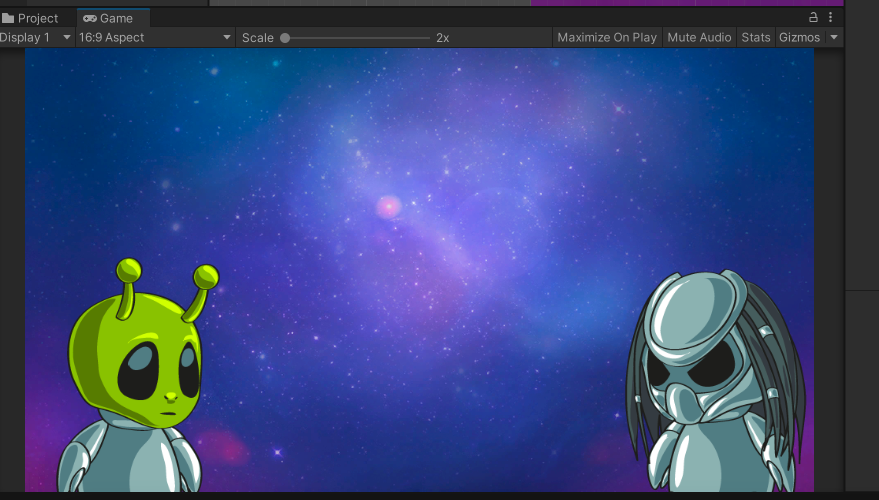Switch to the Project tab
The image size is (879, 500).
tap(31, 18)
